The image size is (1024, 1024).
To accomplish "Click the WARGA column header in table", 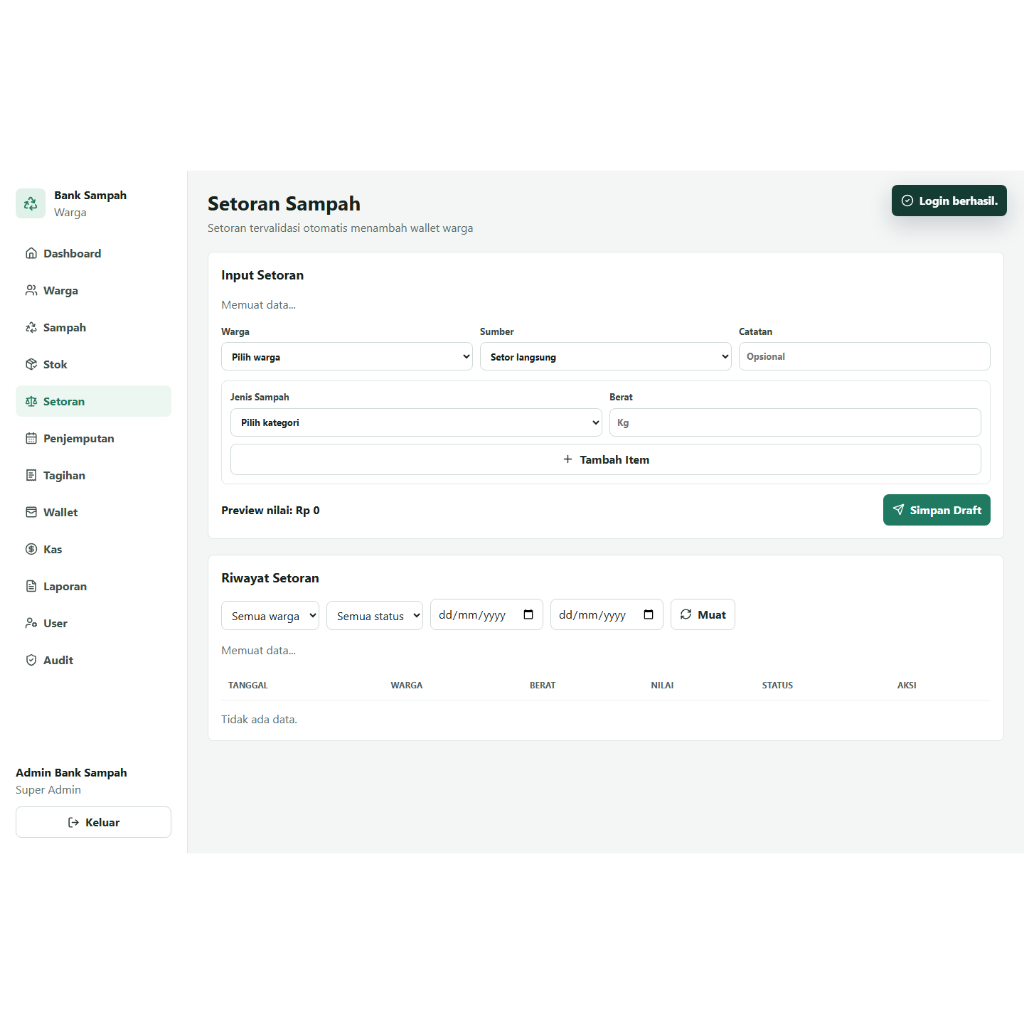I will click(x=406, y=685).
